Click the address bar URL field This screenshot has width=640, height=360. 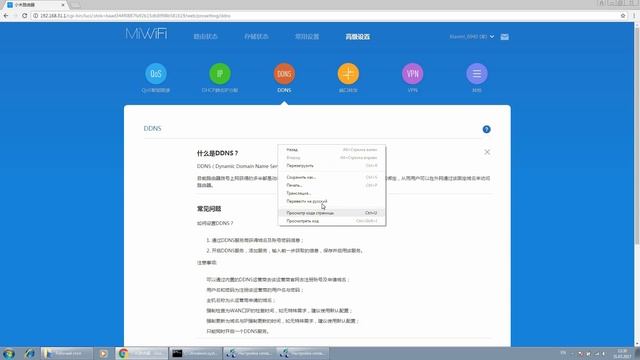click(x=327, y=16)
